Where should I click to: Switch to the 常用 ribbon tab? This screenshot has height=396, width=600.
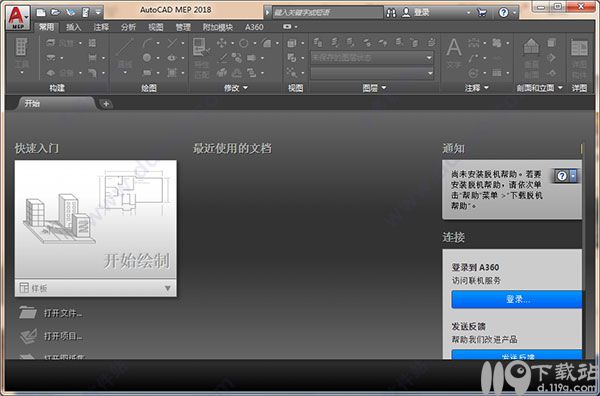(46, 27)
